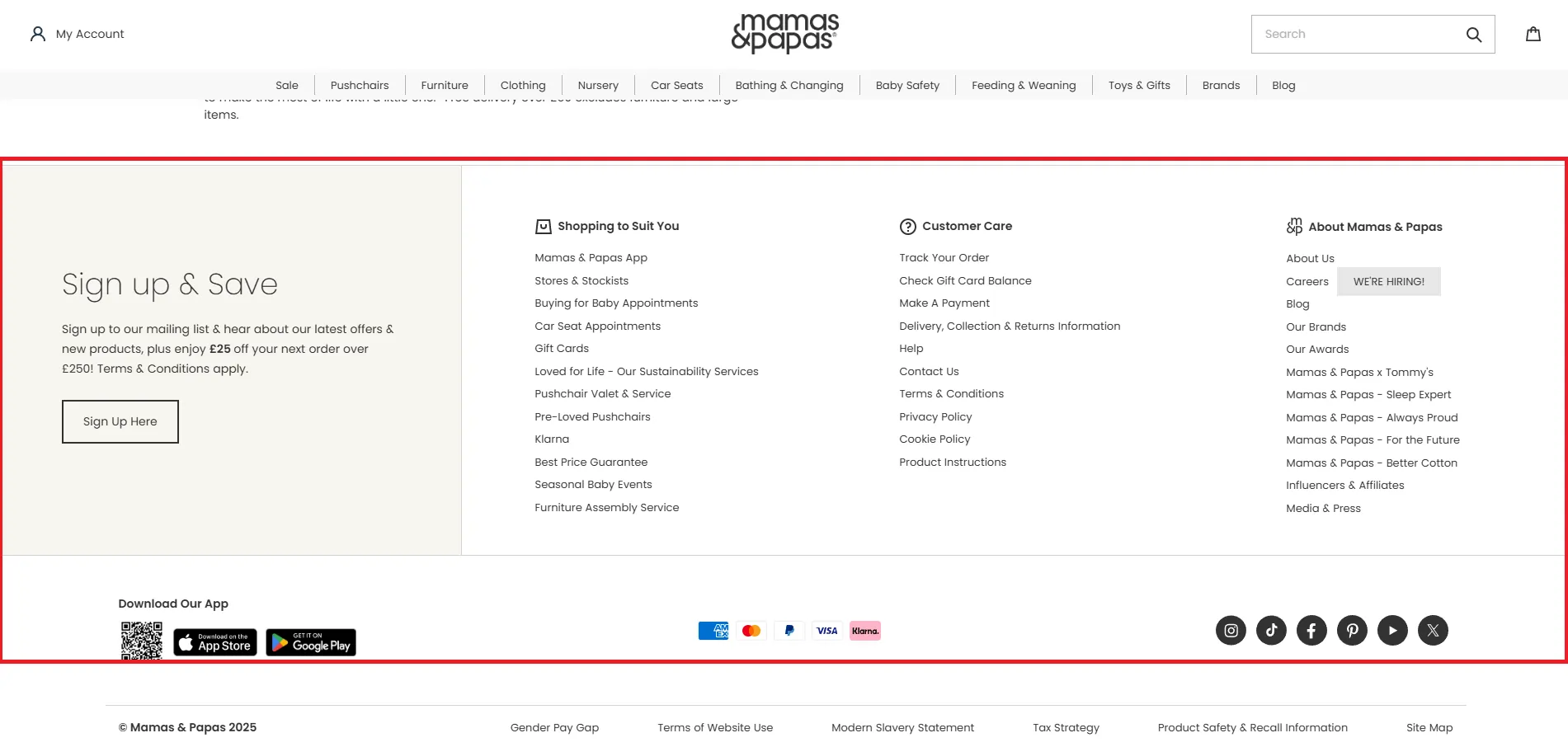Click the Mamas & Papas logo

(784, 34)
